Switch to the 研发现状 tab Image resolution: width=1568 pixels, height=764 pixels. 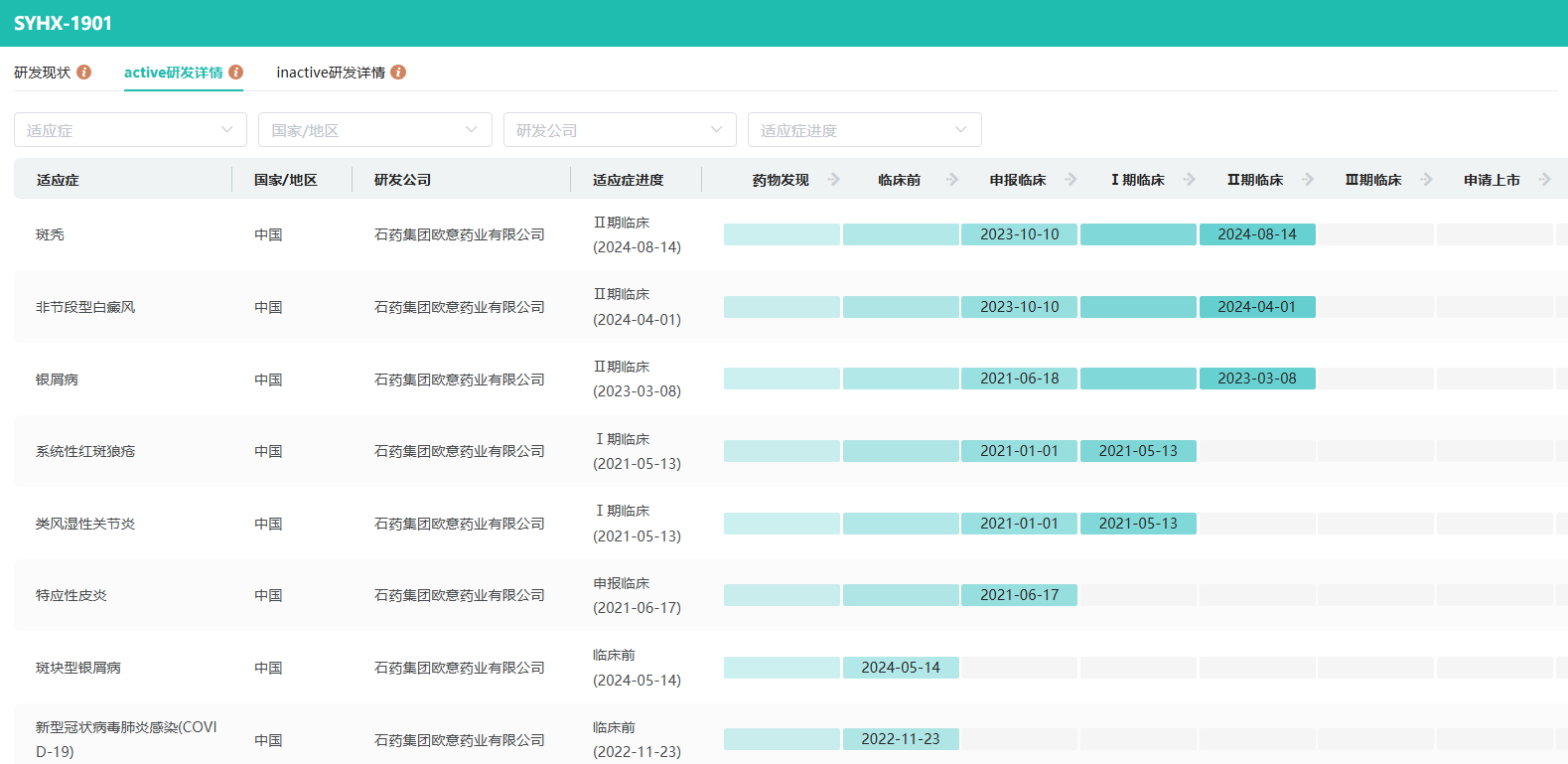click(43, 73)
